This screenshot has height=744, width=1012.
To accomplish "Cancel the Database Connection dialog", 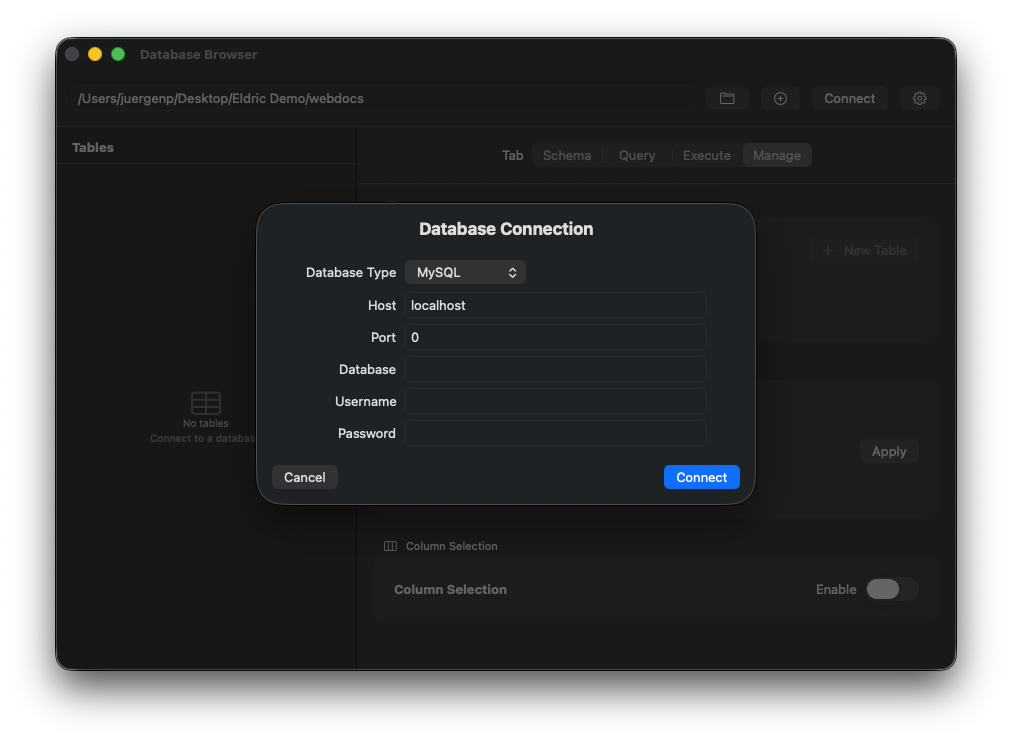I will point(304,477).
